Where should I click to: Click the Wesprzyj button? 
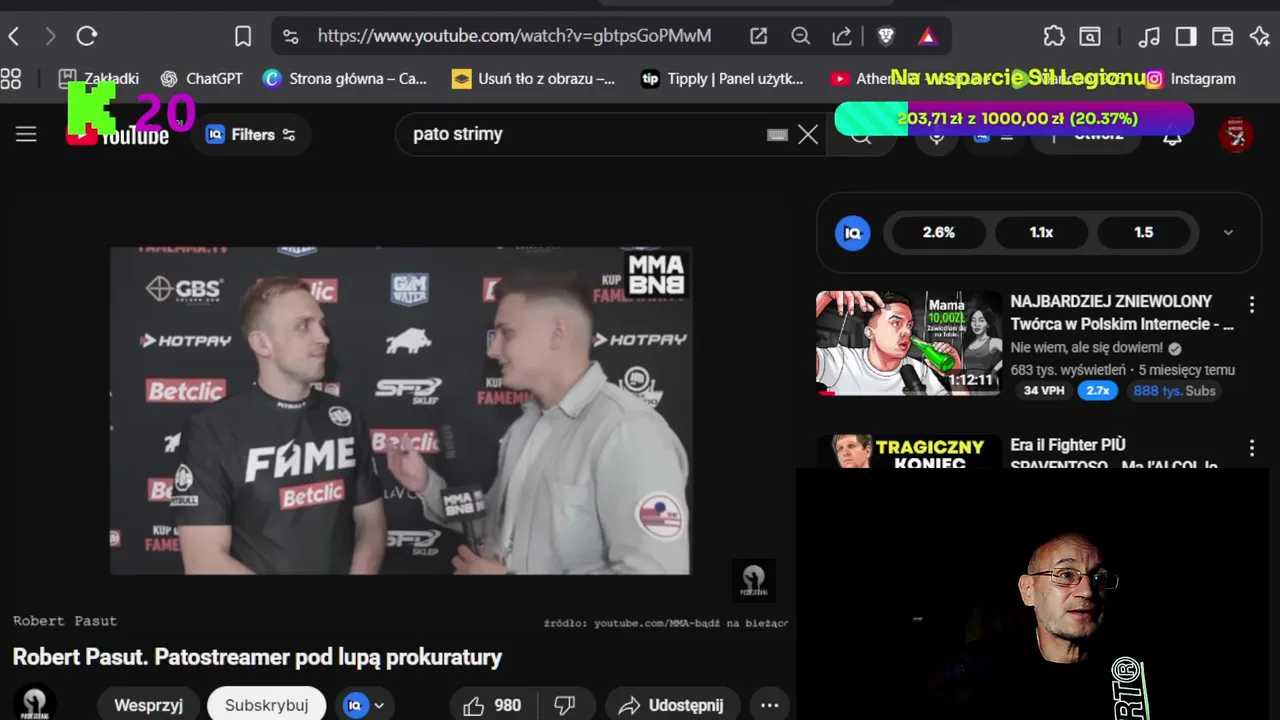tap(148, 705)
